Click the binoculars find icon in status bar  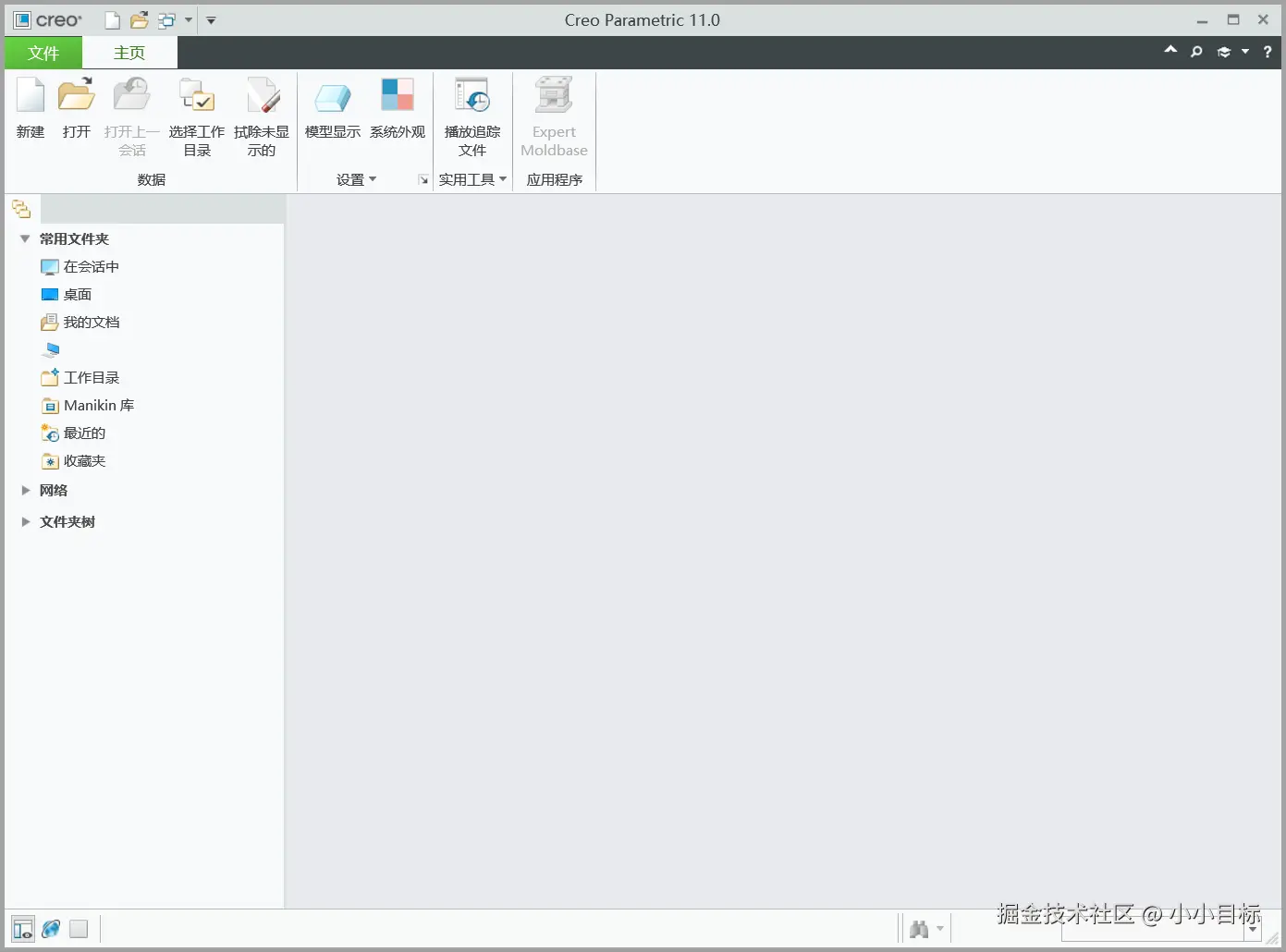point(919,929)
